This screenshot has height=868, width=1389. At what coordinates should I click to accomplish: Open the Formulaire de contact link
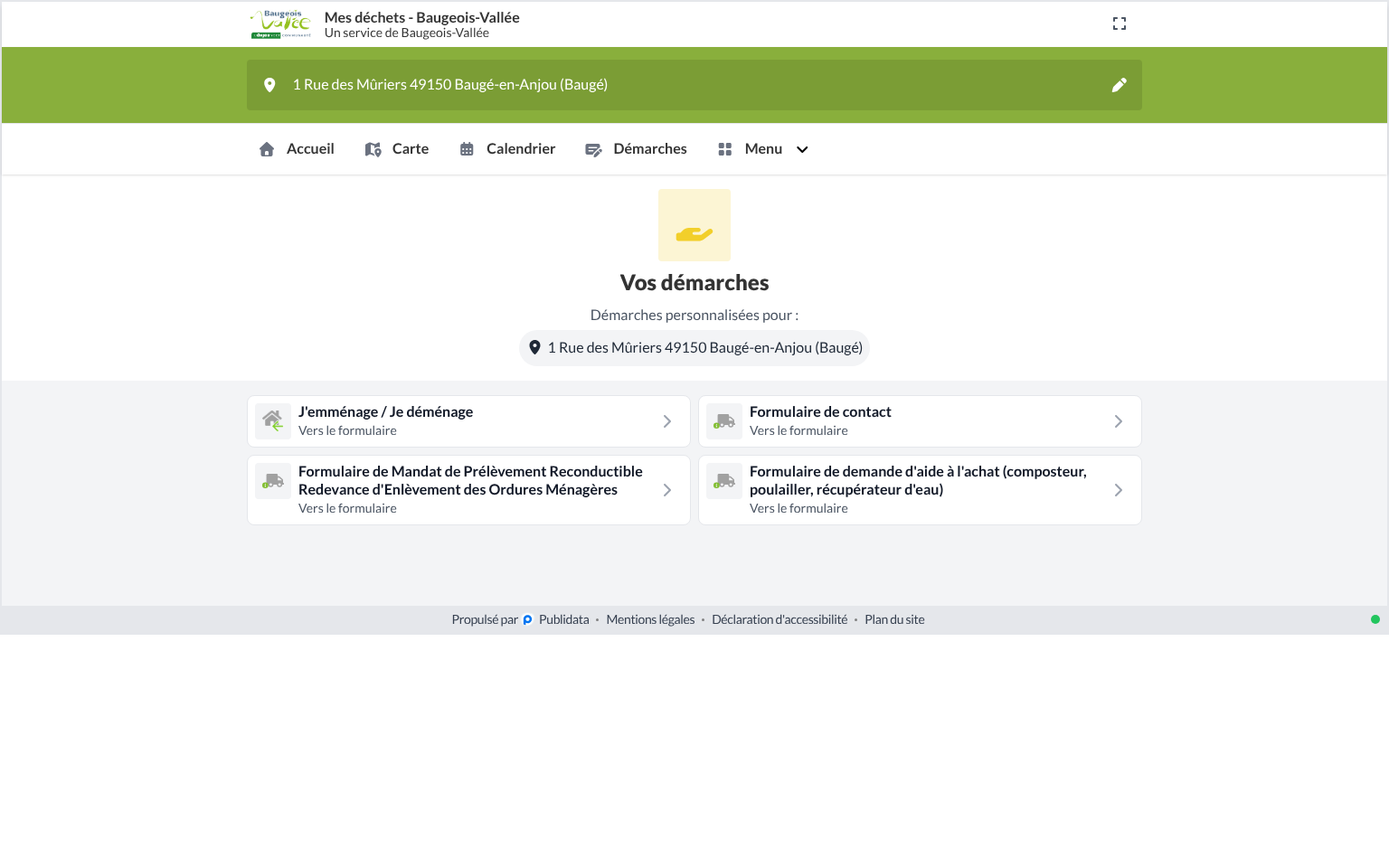[x=920, y=421]
